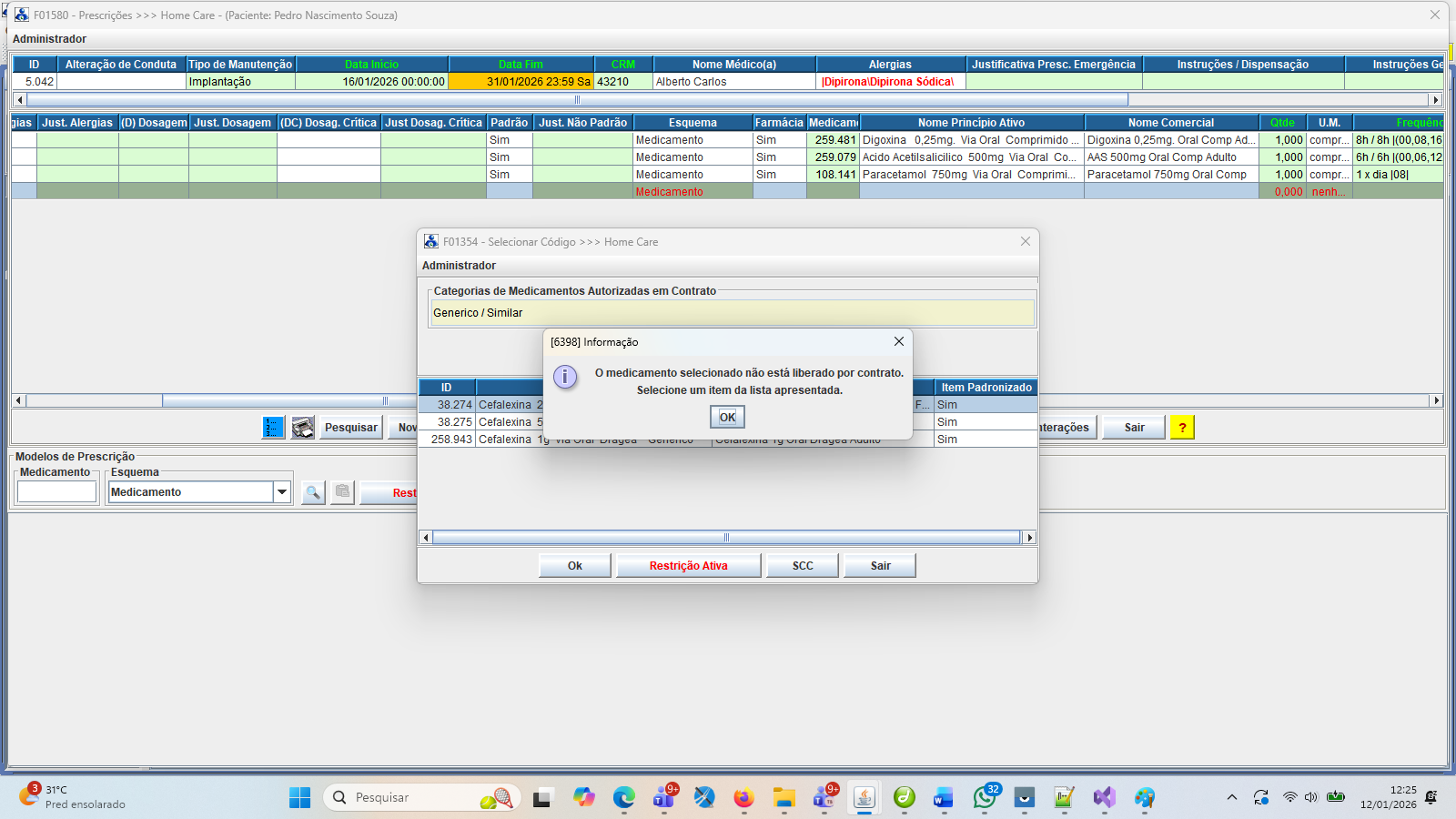Click the Item Padronizado column header
The image size is (1456, 819).
(x=986, y=388)
